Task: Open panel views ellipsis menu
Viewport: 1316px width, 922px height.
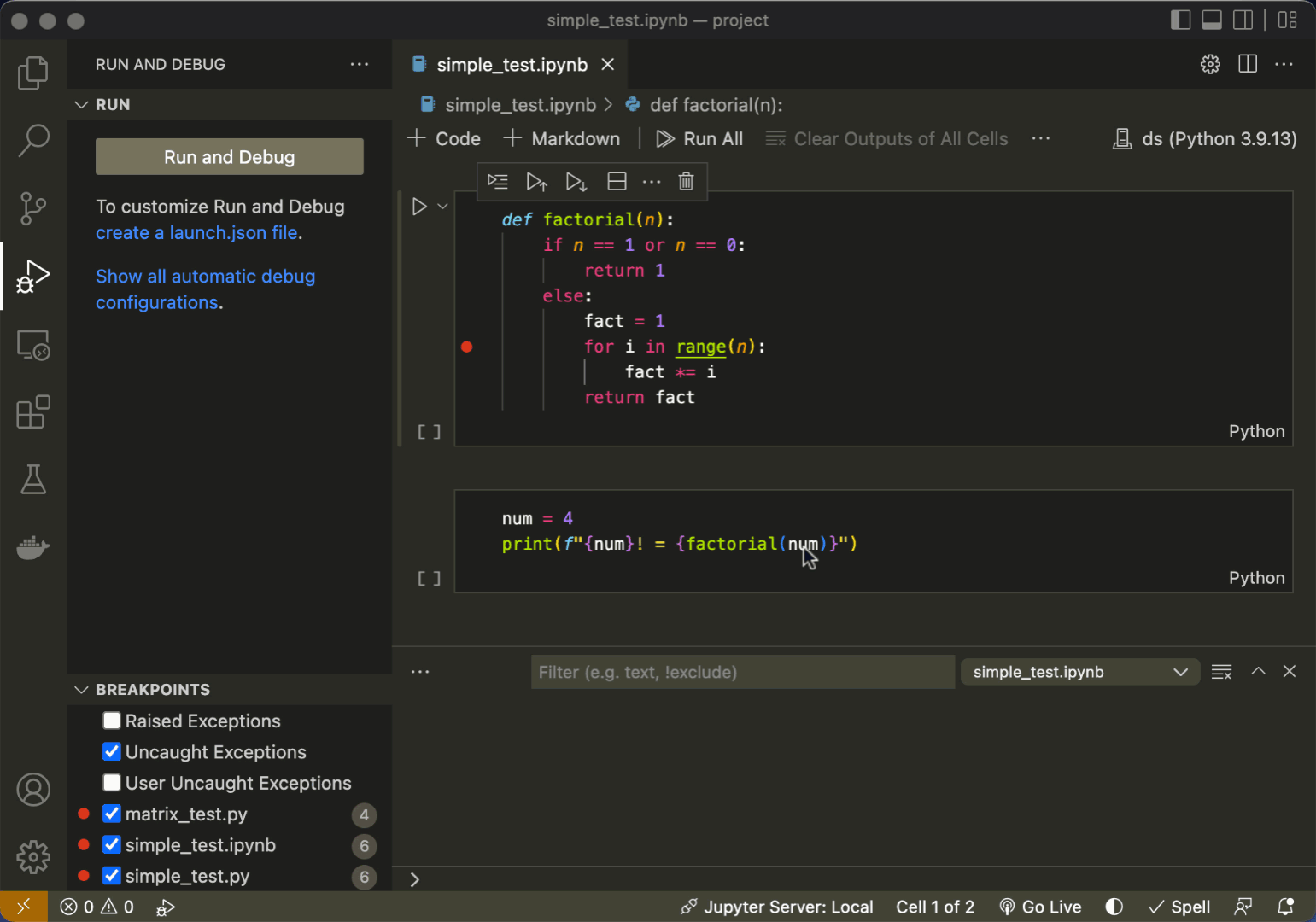Action: (x=420, y=672)
